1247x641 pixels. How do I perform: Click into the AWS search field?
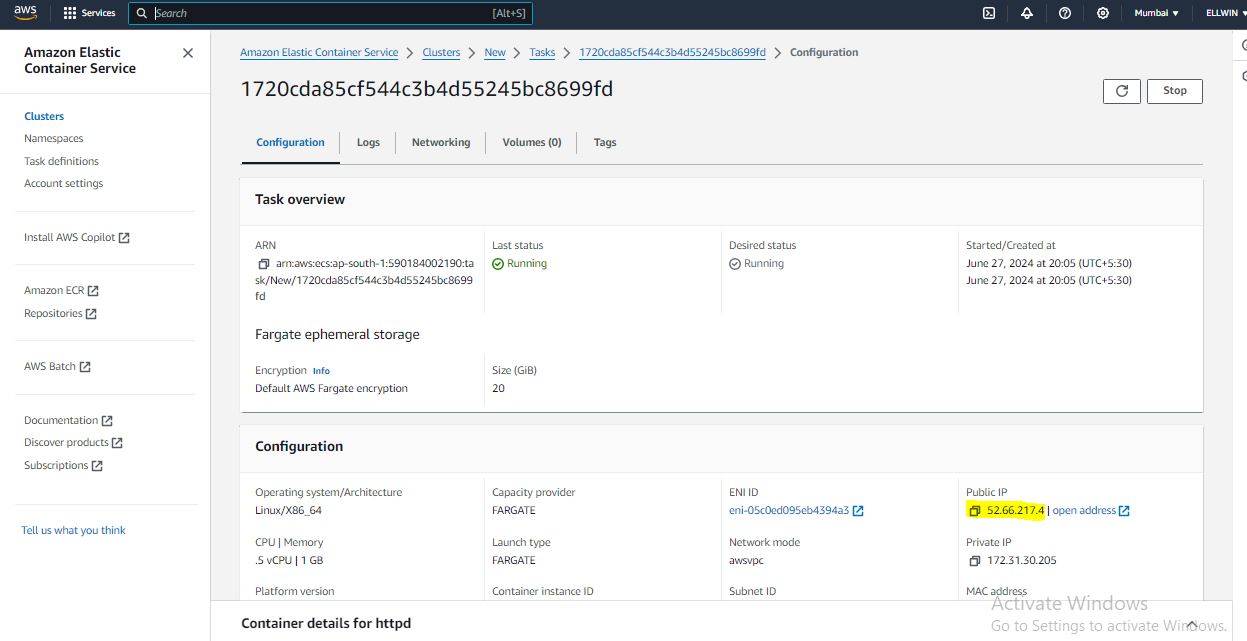(320, 13)
